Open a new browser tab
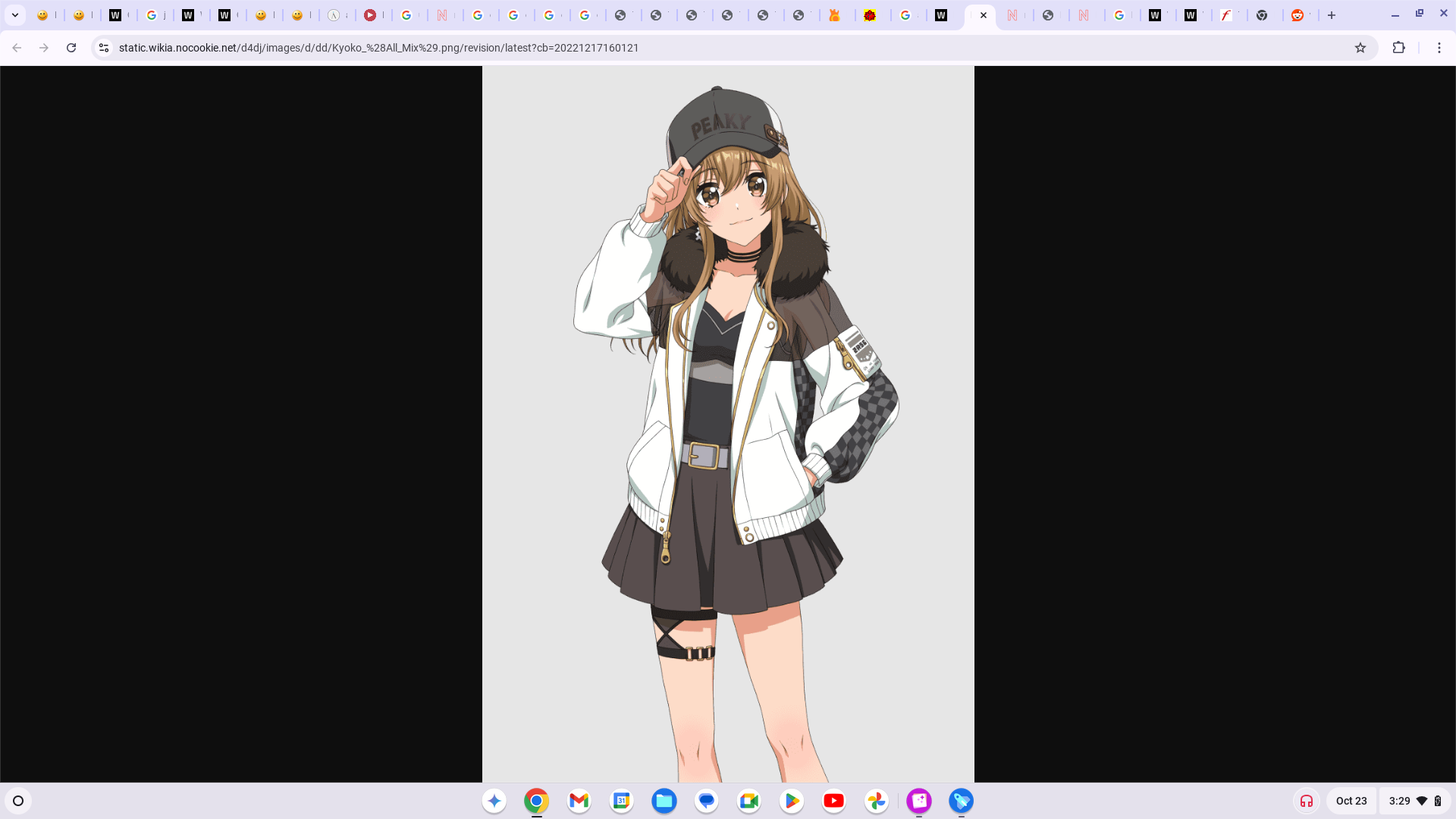This screenshot has width=1456, height=819. (1332, 15)
